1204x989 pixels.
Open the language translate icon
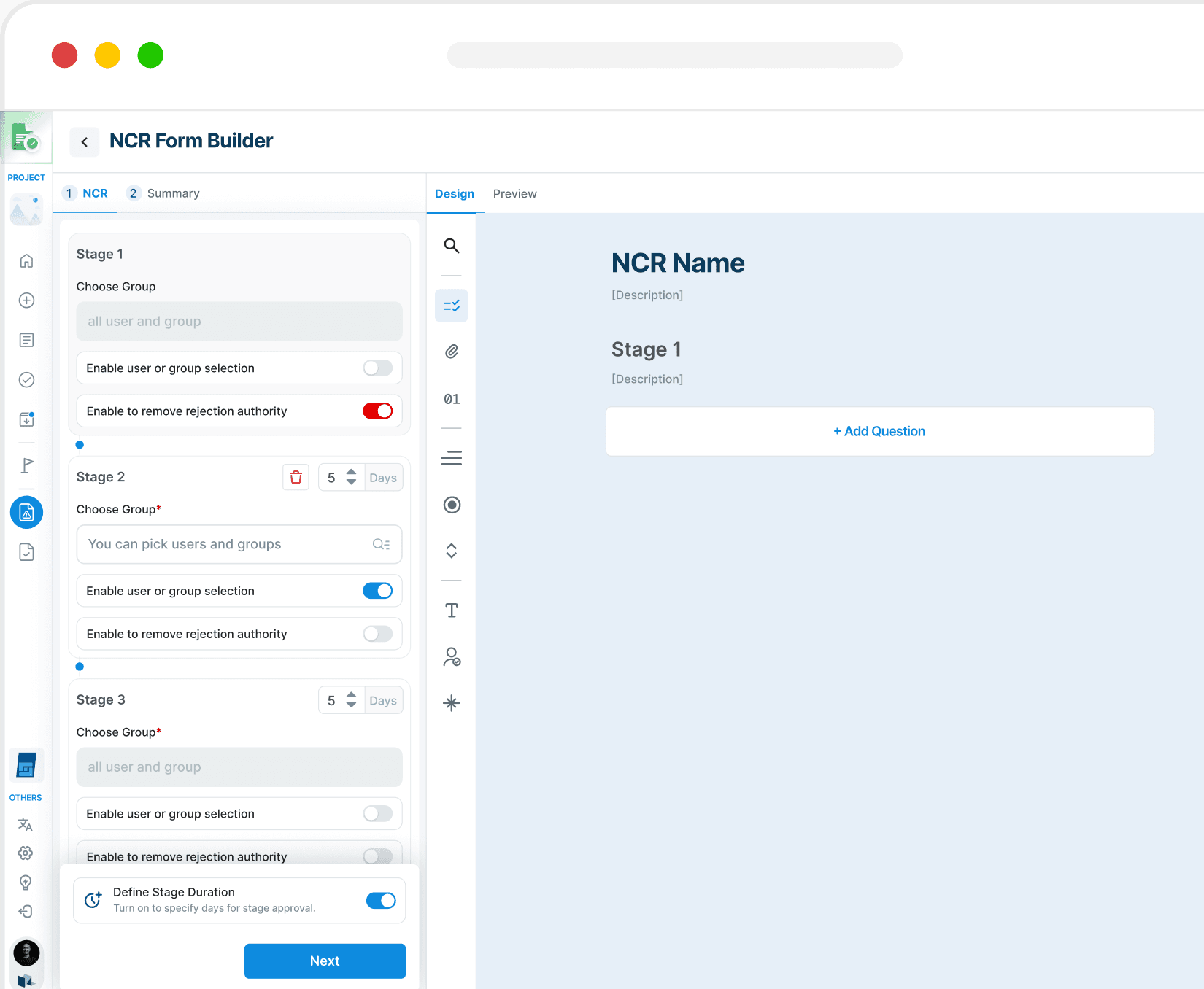click(x=26, y=824)
